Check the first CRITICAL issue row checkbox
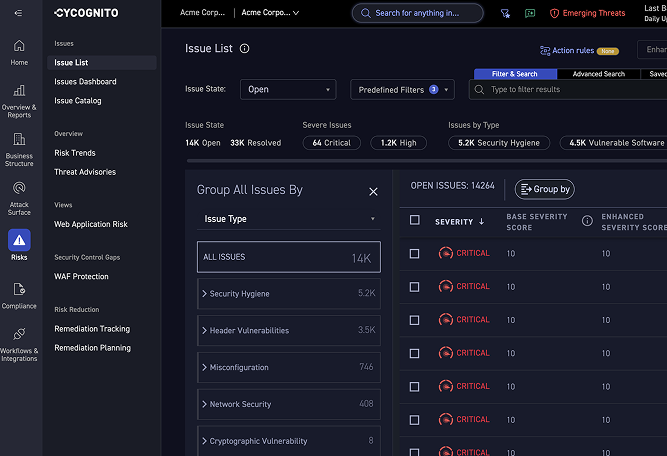The height and width of the screenshot is (456, 667). tap(415, 254)
